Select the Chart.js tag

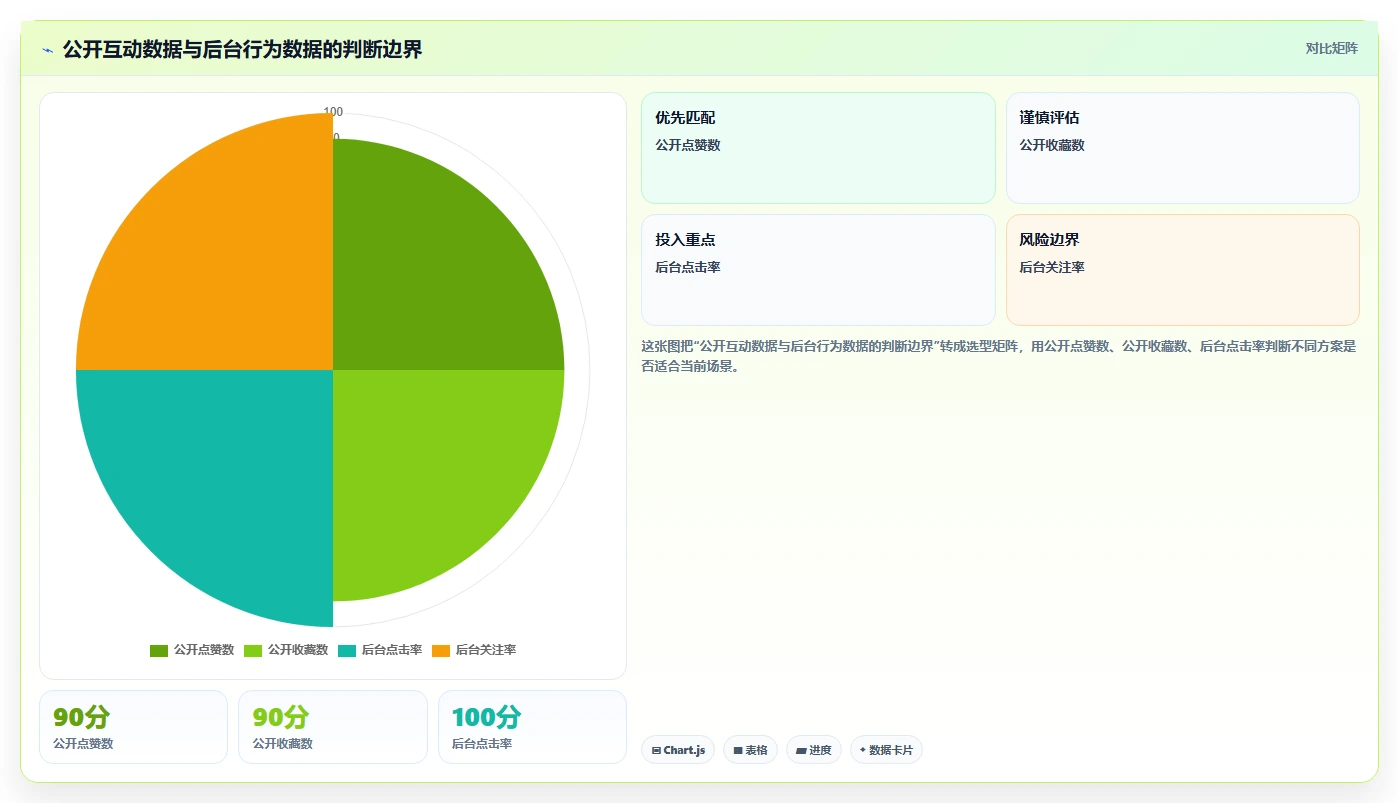tap(678, 750)
